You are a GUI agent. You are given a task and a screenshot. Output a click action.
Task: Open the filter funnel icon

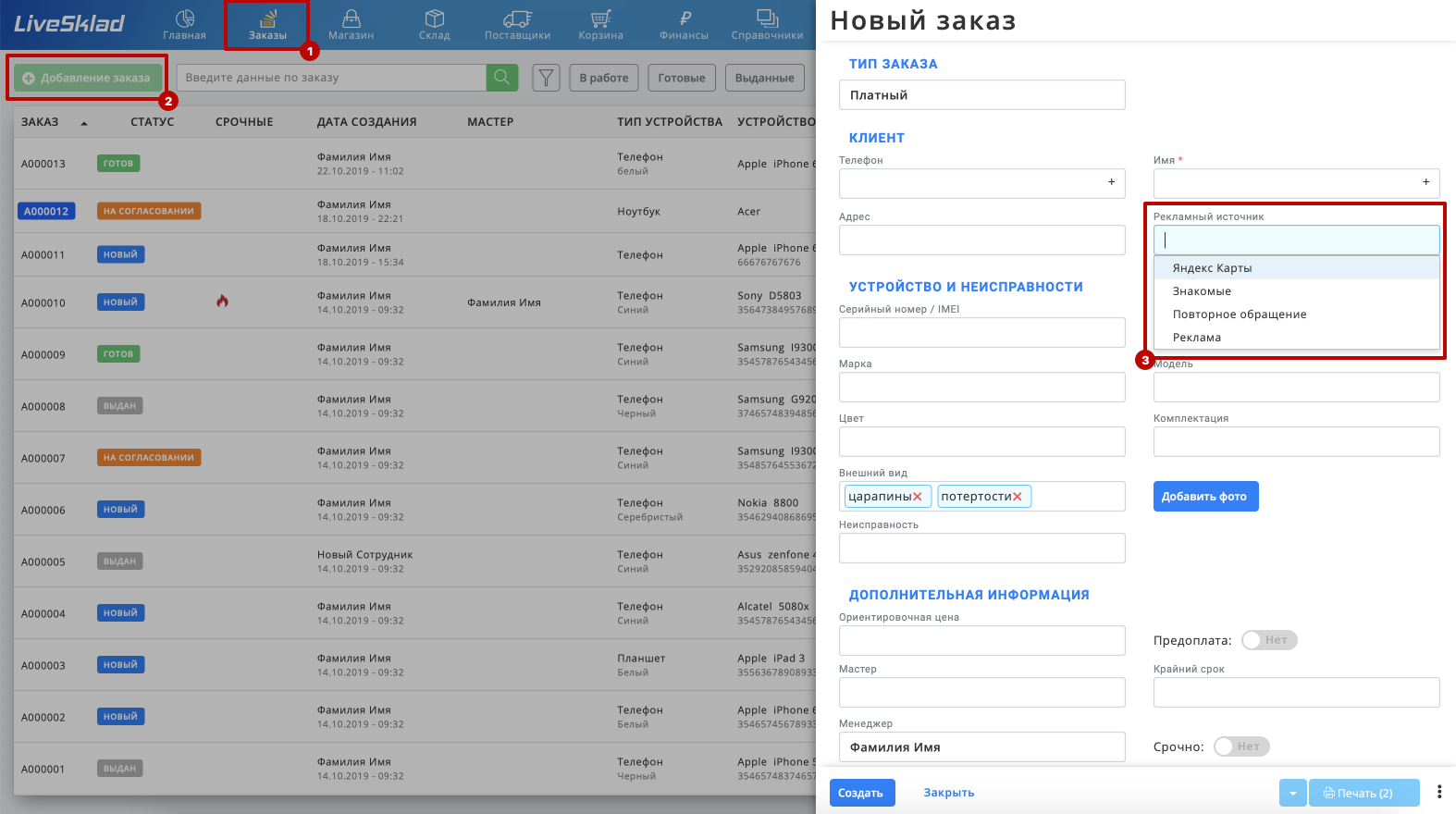547,78
